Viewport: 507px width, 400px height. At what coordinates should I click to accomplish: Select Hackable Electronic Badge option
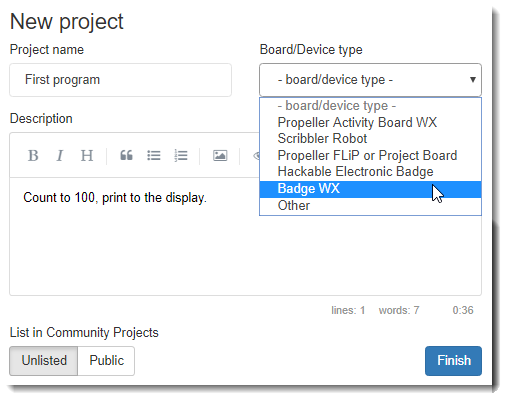370,172
